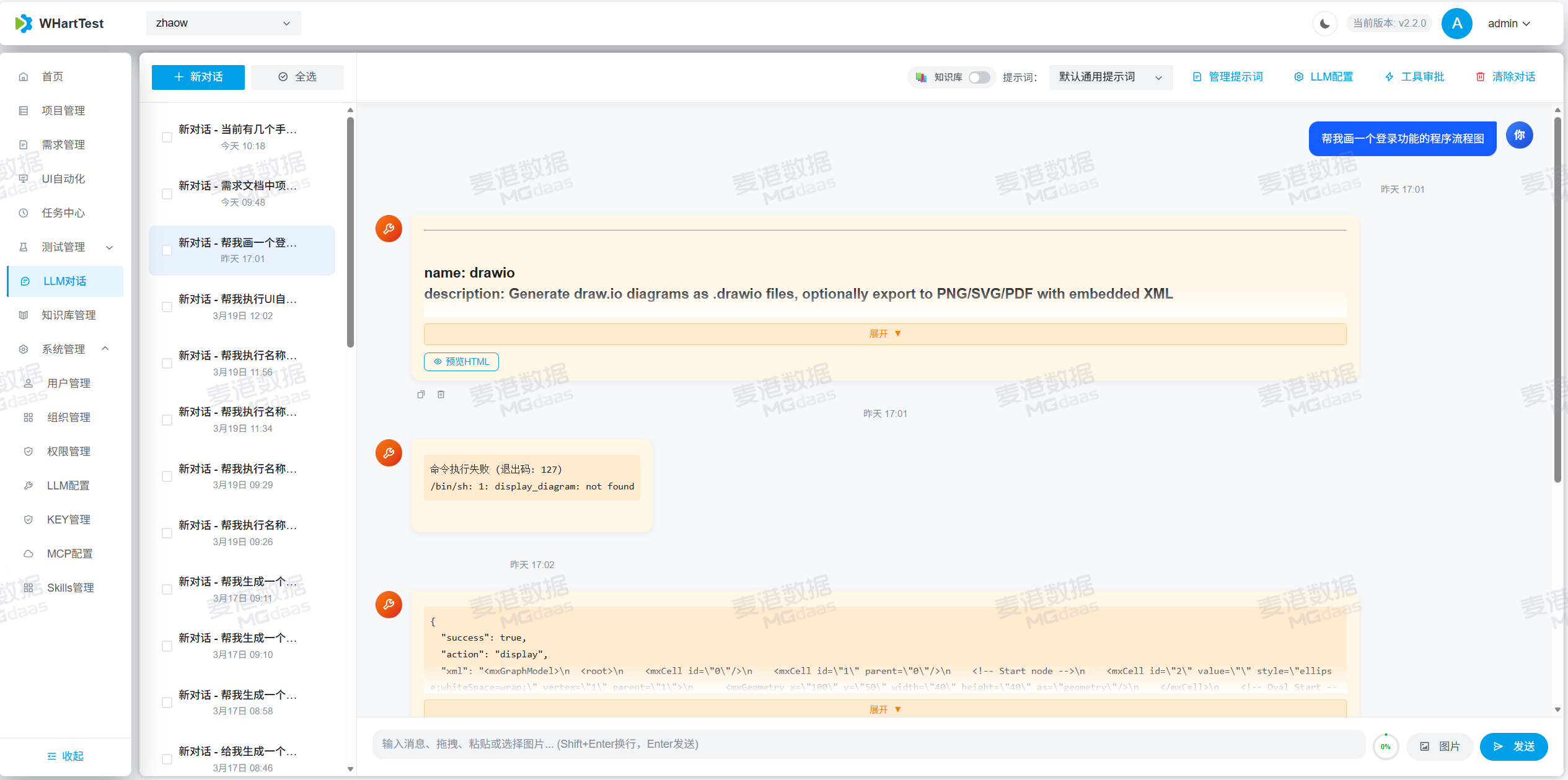1568x780 pixels.
Task: Click the 0% context usage indicator
Action: click(x=1385, y=746)
